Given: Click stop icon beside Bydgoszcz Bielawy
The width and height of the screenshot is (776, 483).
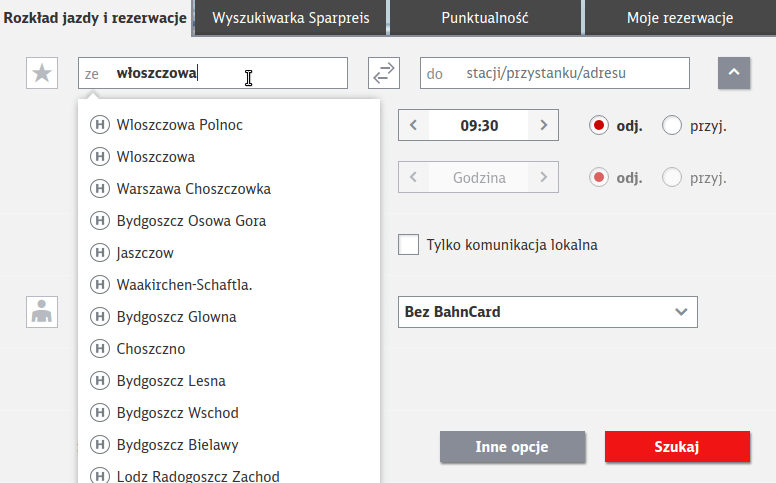Looking at the screenshot, I should click(x=99, y=445).
